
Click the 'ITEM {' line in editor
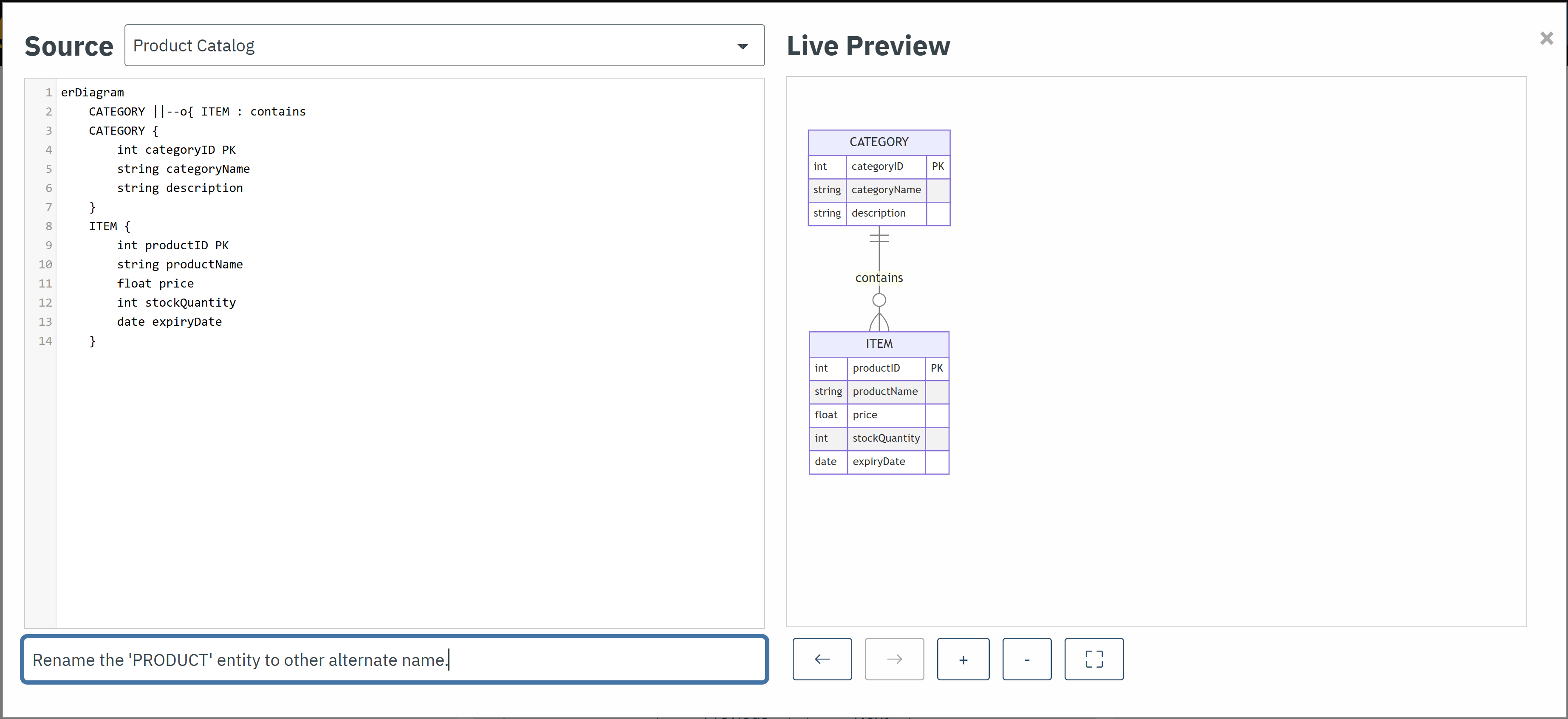click(x=110, y=226)
